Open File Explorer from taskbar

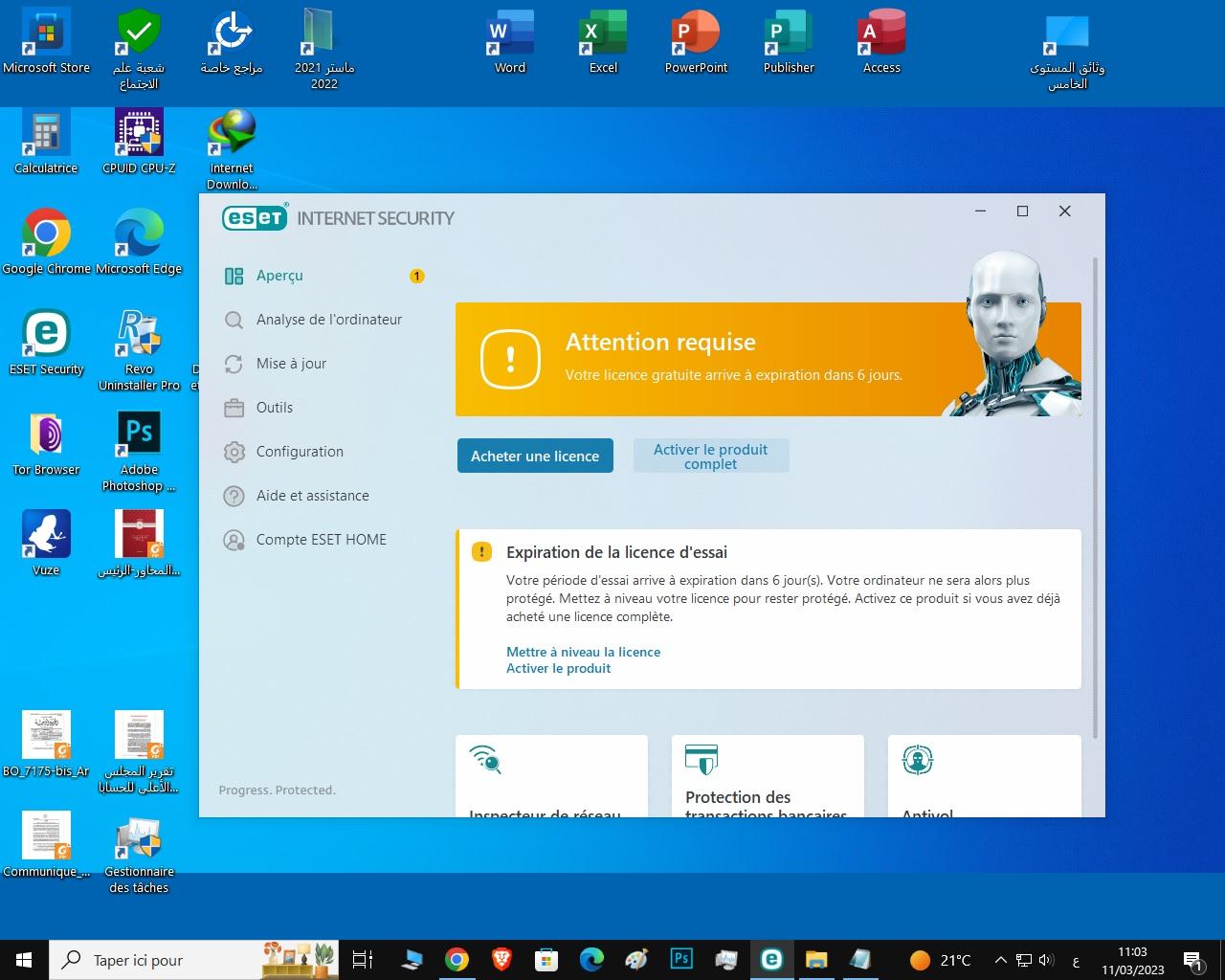point(815,960)
